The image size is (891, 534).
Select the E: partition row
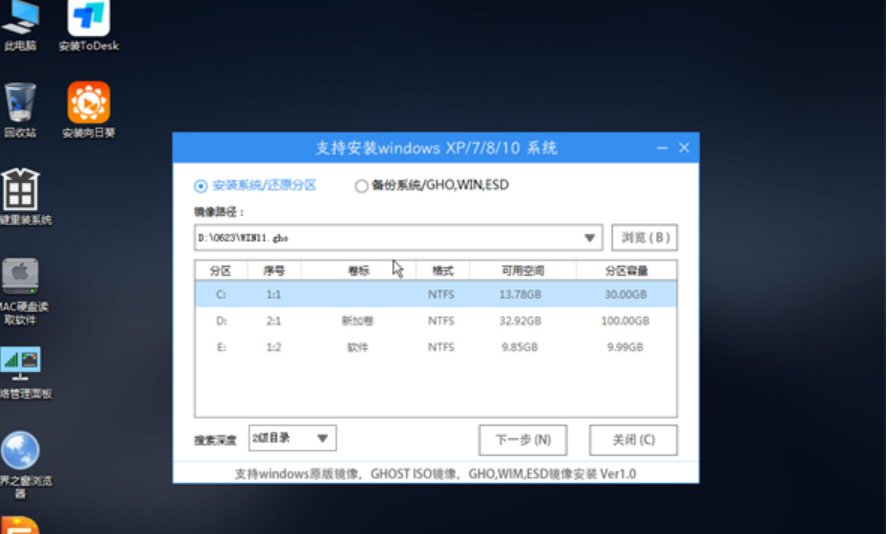point(436,347)
